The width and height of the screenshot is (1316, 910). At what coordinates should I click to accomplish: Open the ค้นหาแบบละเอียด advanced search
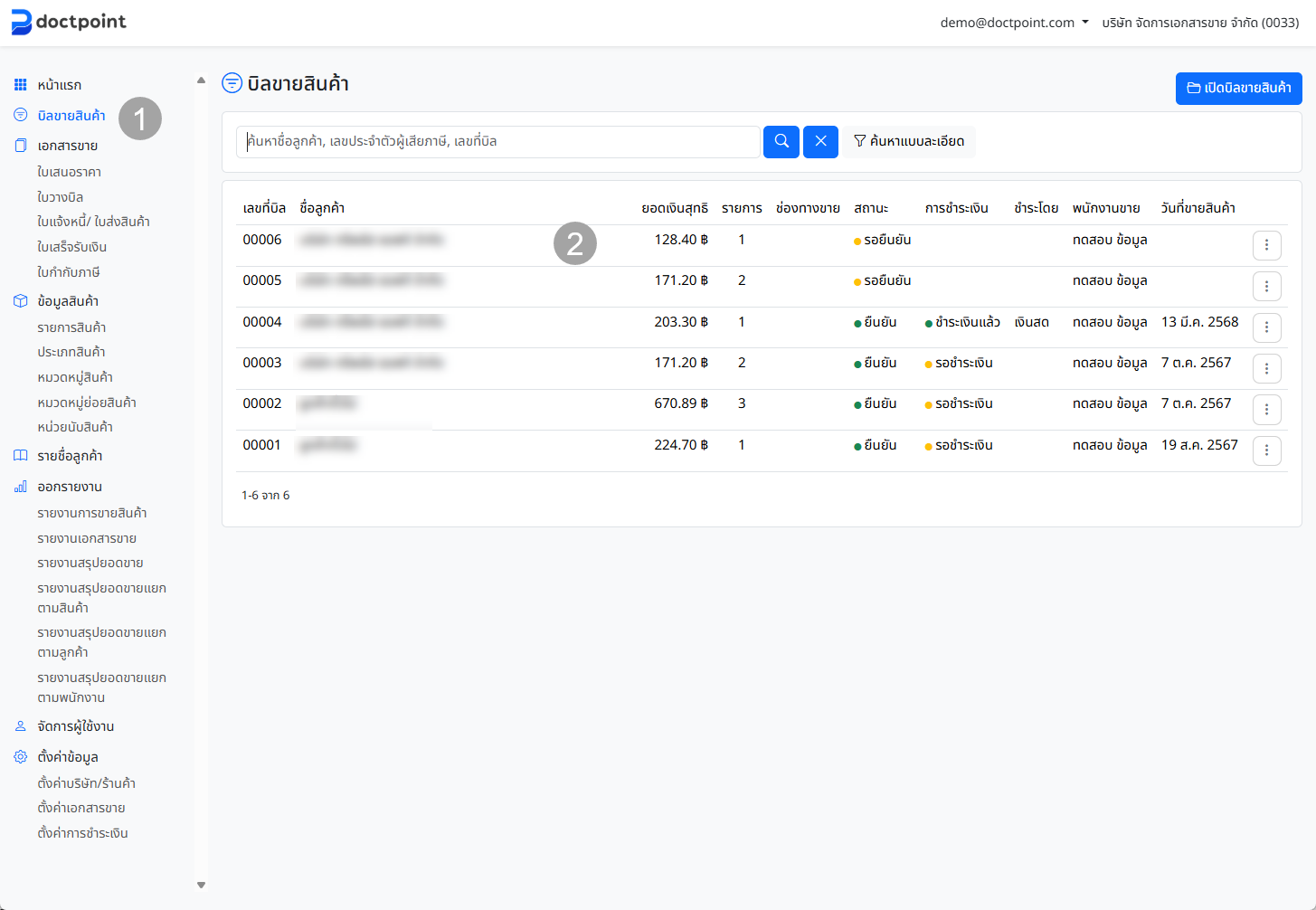909,141
